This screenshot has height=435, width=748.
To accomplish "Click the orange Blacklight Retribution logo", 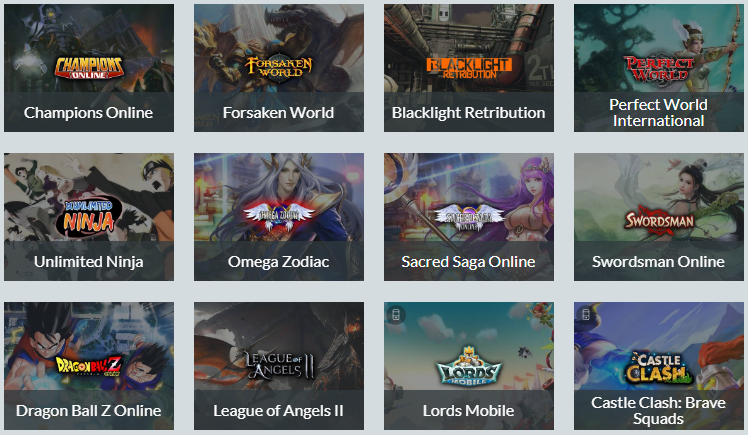I will 469,68.
